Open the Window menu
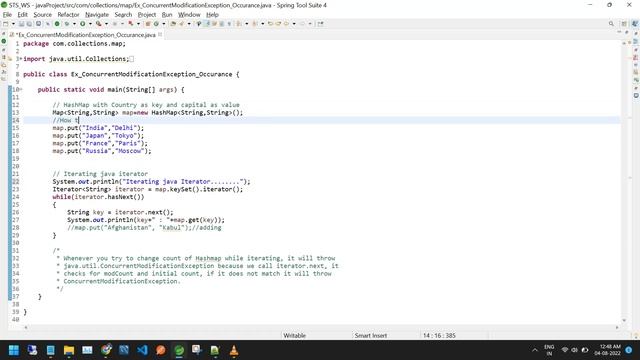 pyautogui.click(x=189, y=14)
